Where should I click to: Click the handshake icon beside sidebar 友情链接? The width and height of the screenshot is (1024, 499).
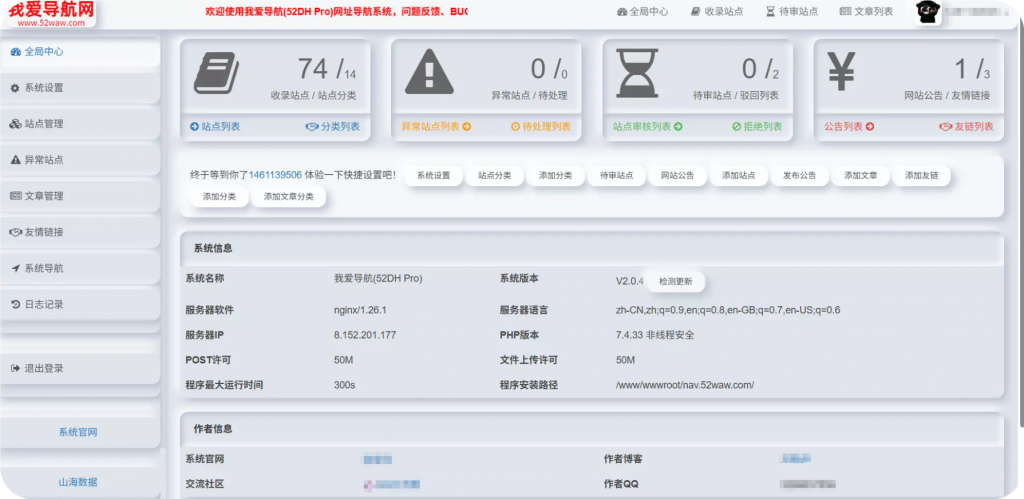pos(15,232)
